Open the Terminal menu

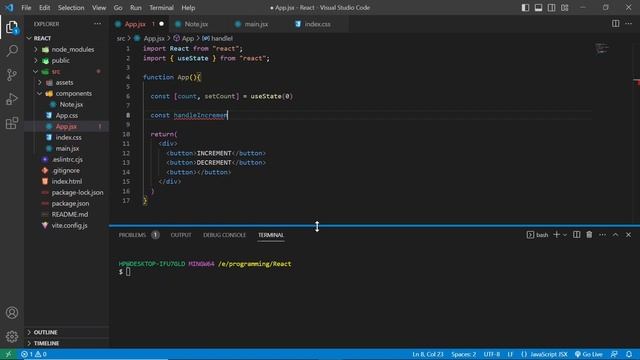point(161,8)
